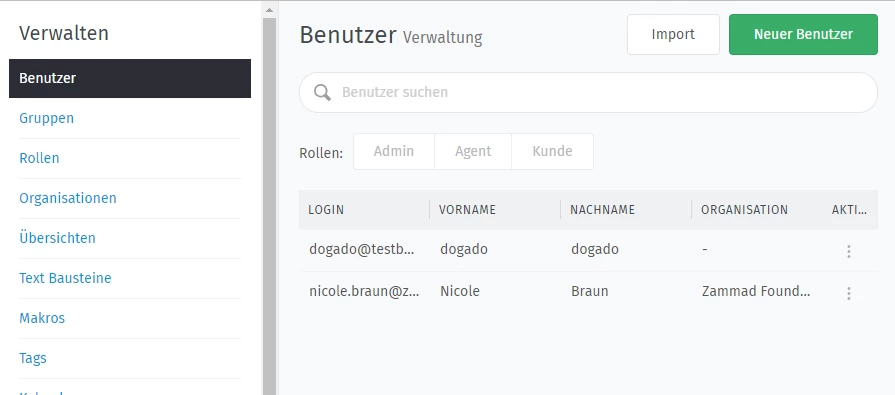Click the sidebar vertical scrollbar thumb
895x395 pixels.
[269, 206]
